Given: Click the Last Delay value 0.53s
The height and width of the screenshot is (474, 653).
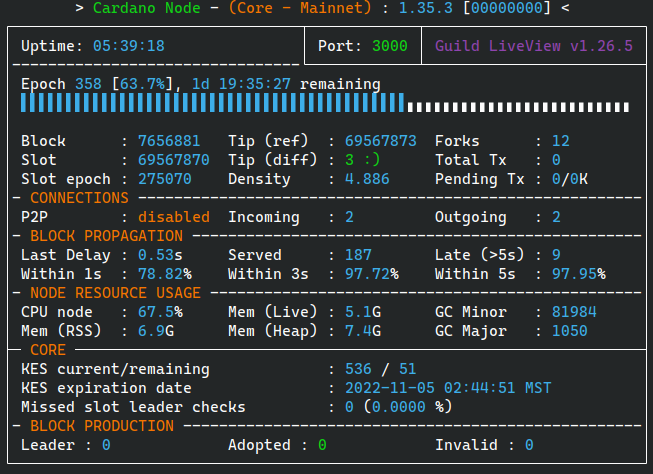Looking at the screenshot, I should (160, 255).
